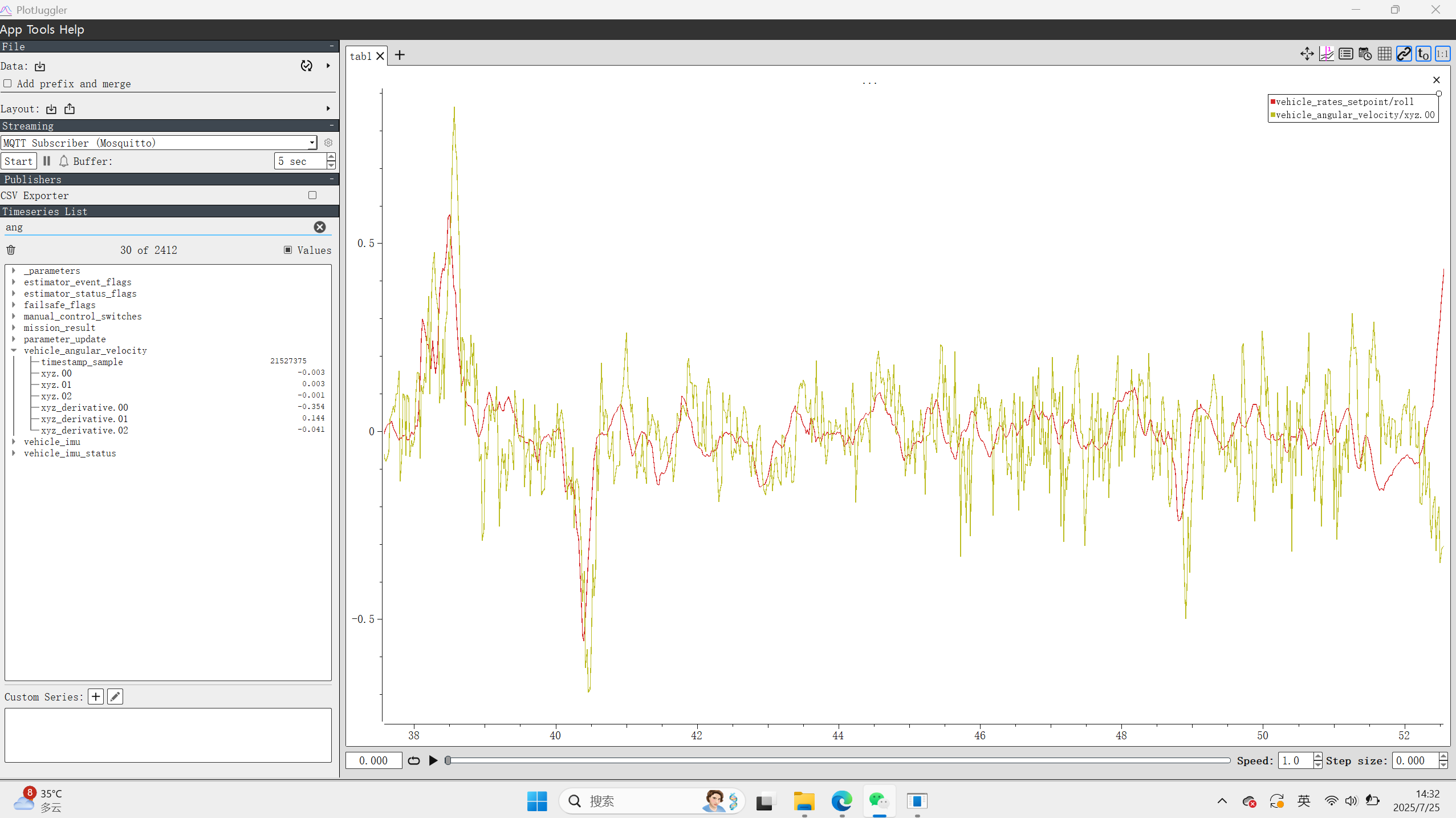Open recent layouts arrow
Image resolution: width=1456 pixels, height=818 pixels.
coord(328,109)
